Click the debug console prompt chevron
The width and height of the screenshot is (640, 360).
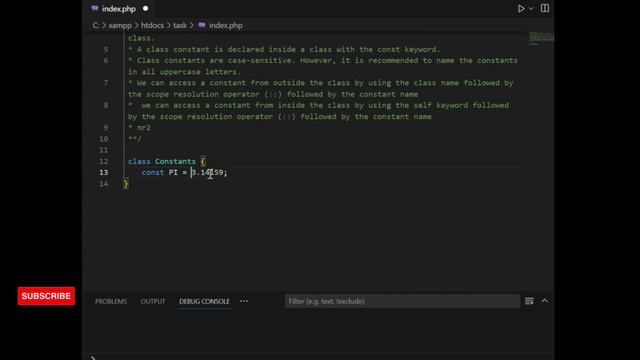tap(93, 358)
